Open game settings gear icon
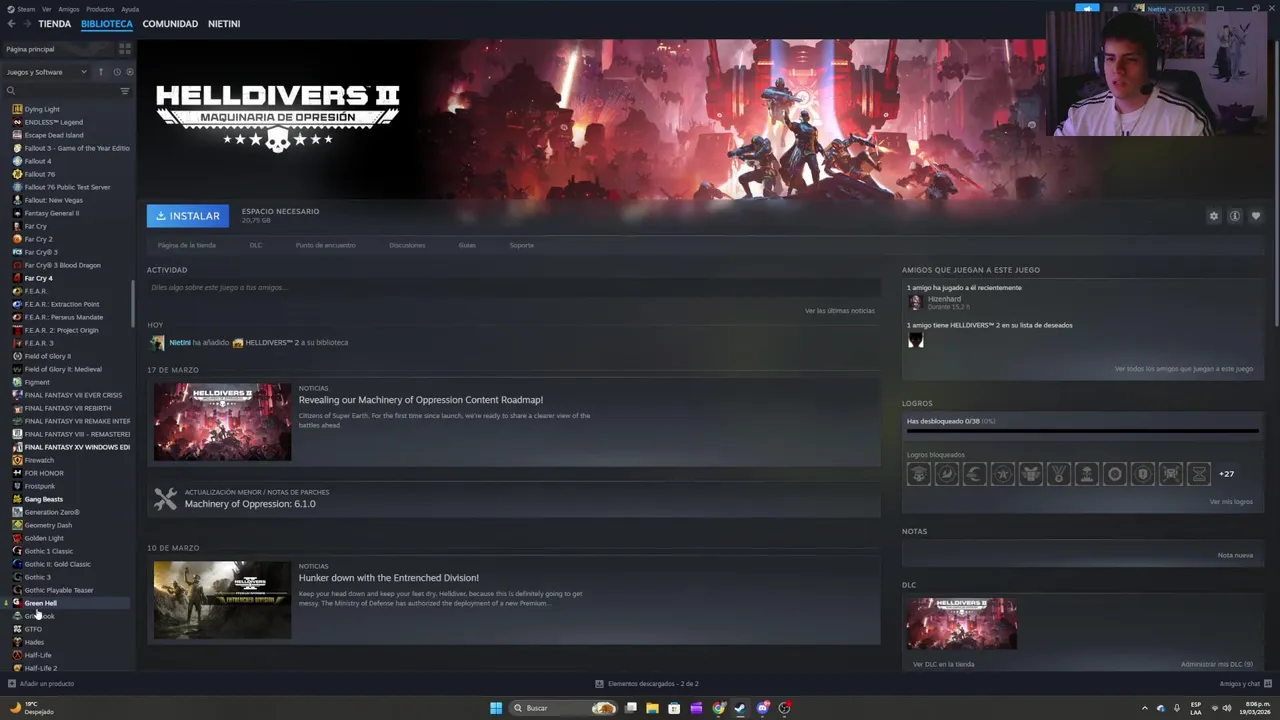This screenshot has width=1280, height=720. (x=1214, y=216)
